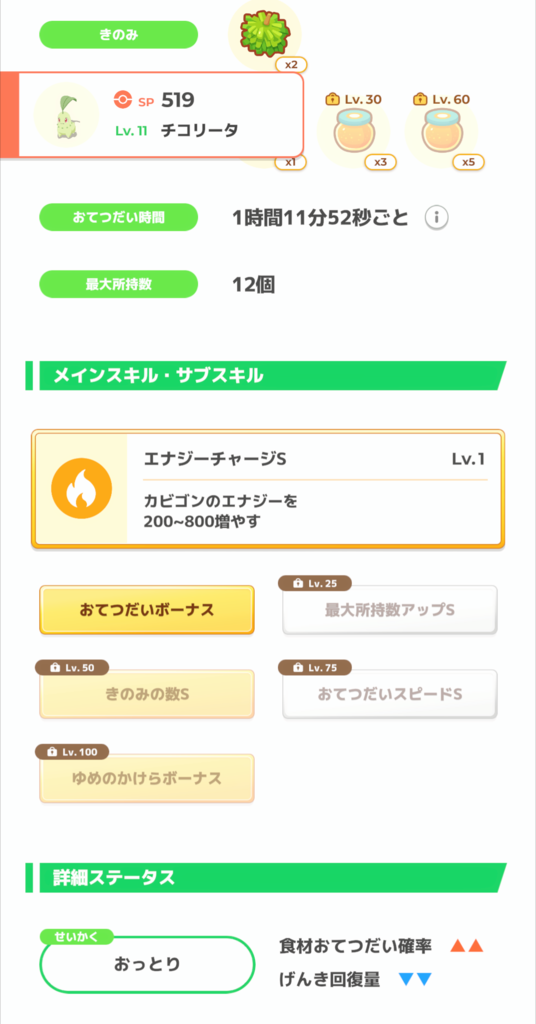Select the おてつだいボーナス sub skill
The height and width of the screenshot is (1024, 536).
(147, 610)
